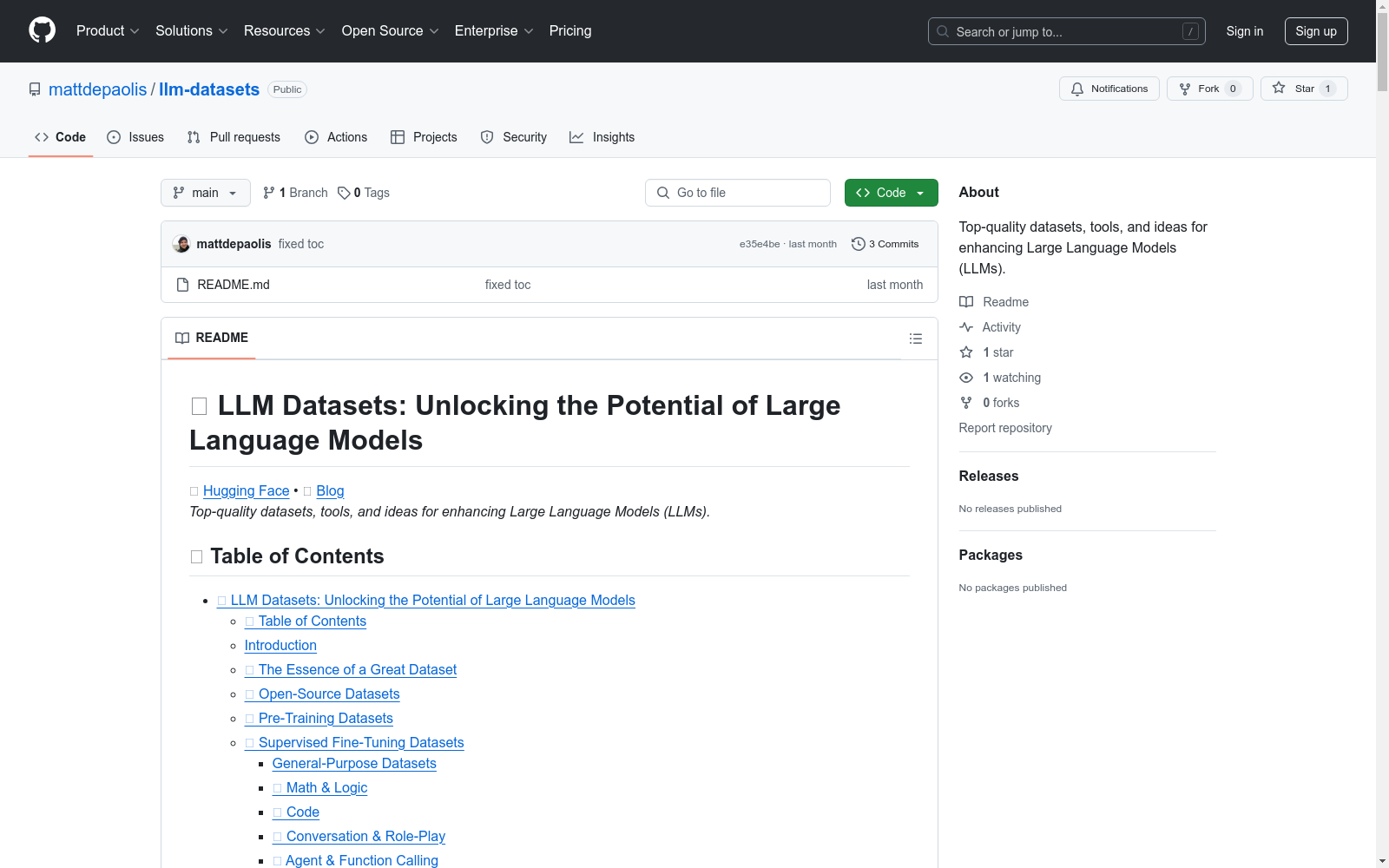Expand the Resources menu
This screenshot has height=868, width=1389.
pyautogui.click(x=284, y=31)
